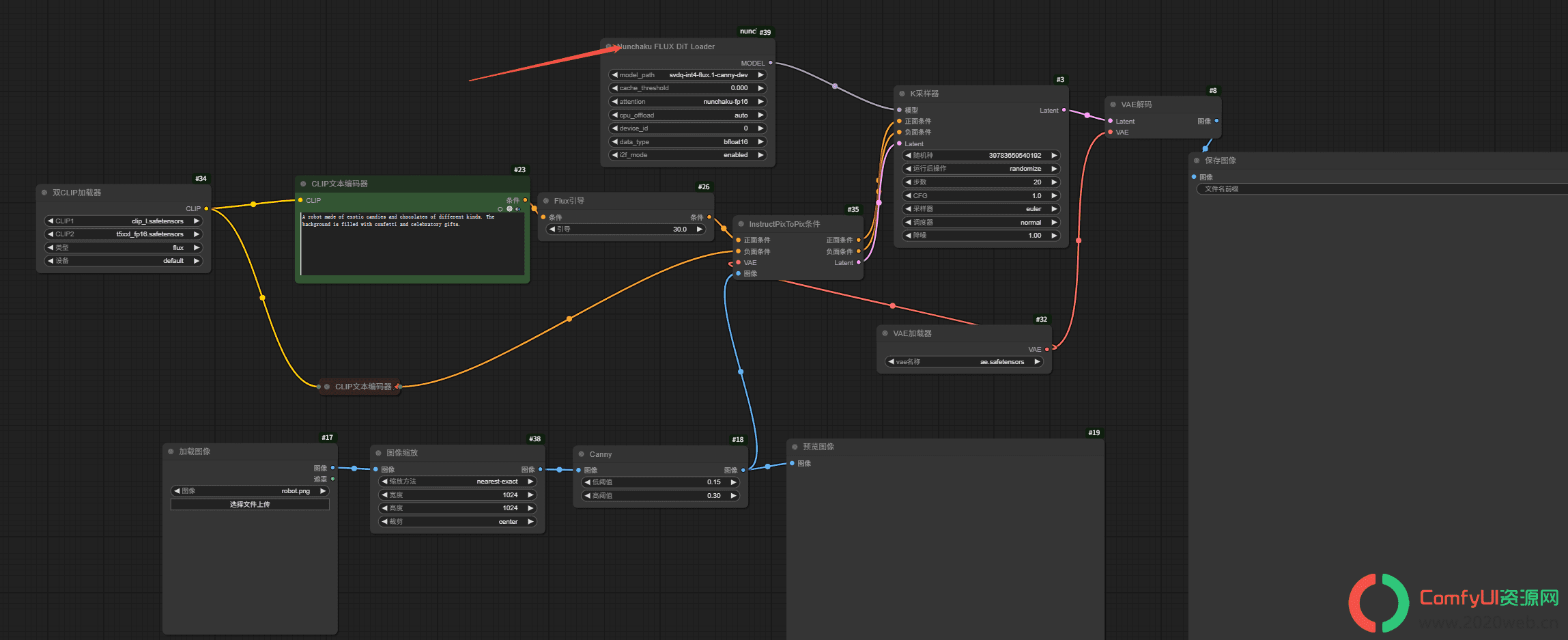Image resolution: width=1568 pixels, height=640 pixels.
Task: Open the 缩放方法 nearest-exact dropdown
Action: 457,482
